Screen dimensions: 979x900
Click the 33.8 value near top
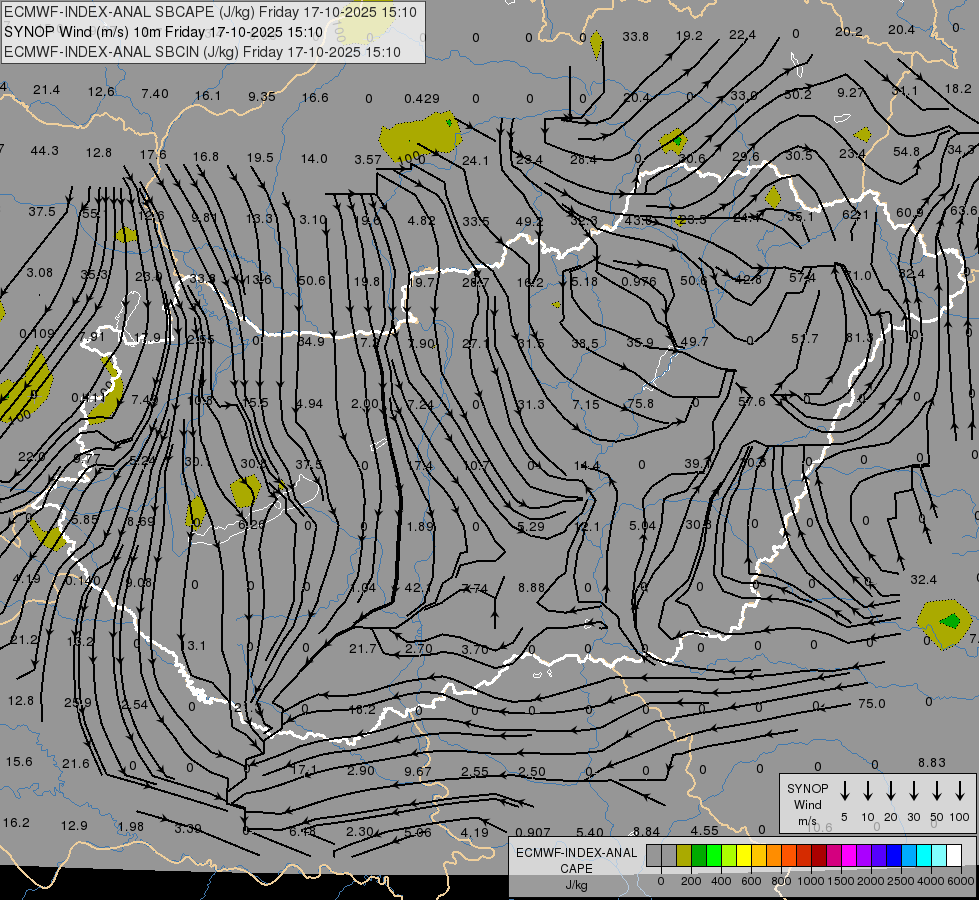click(x=635, y=36)
